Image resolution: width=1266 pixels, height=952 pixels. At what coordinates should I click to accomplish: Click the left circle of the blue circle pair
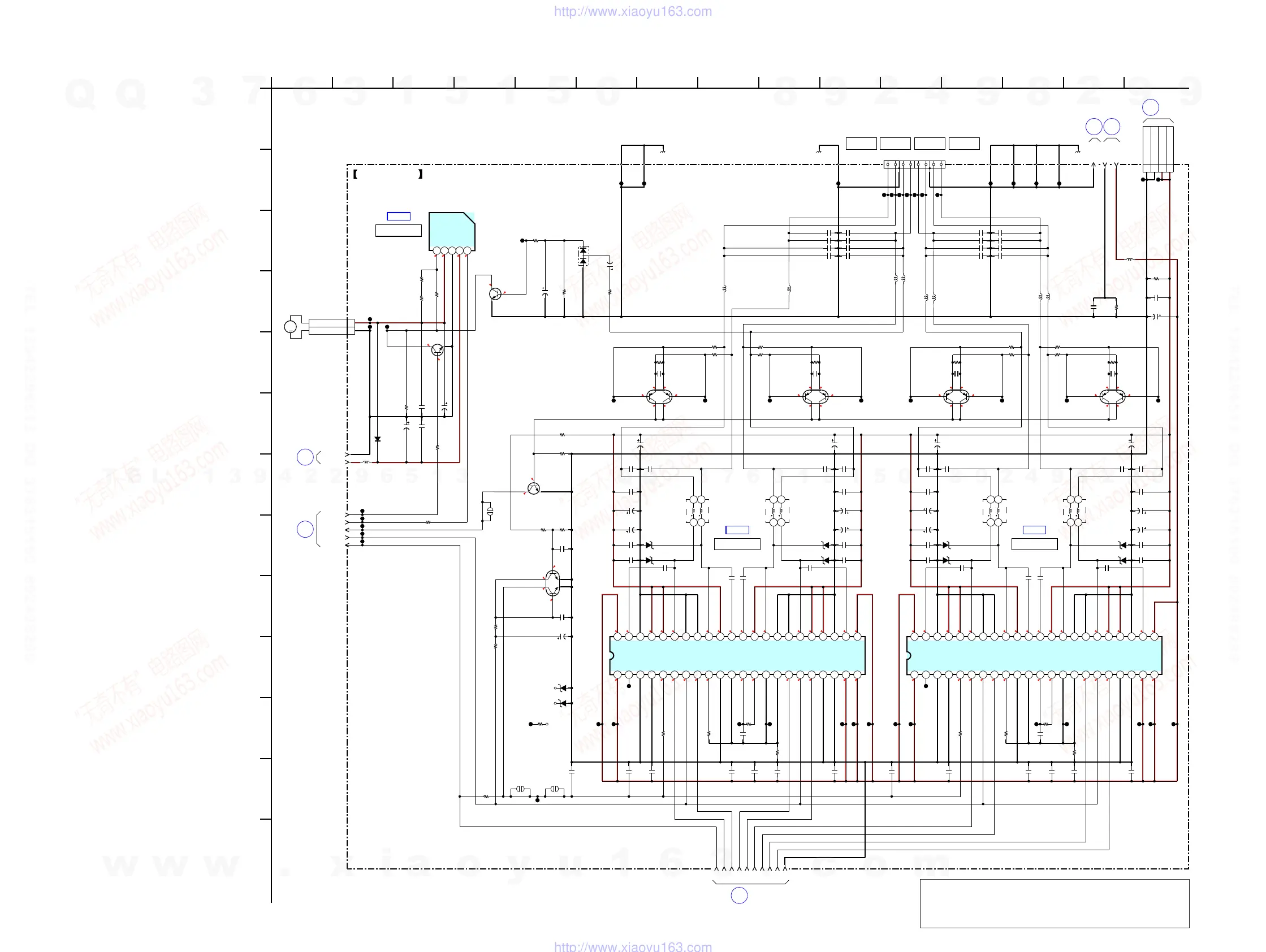[1094, 127]
